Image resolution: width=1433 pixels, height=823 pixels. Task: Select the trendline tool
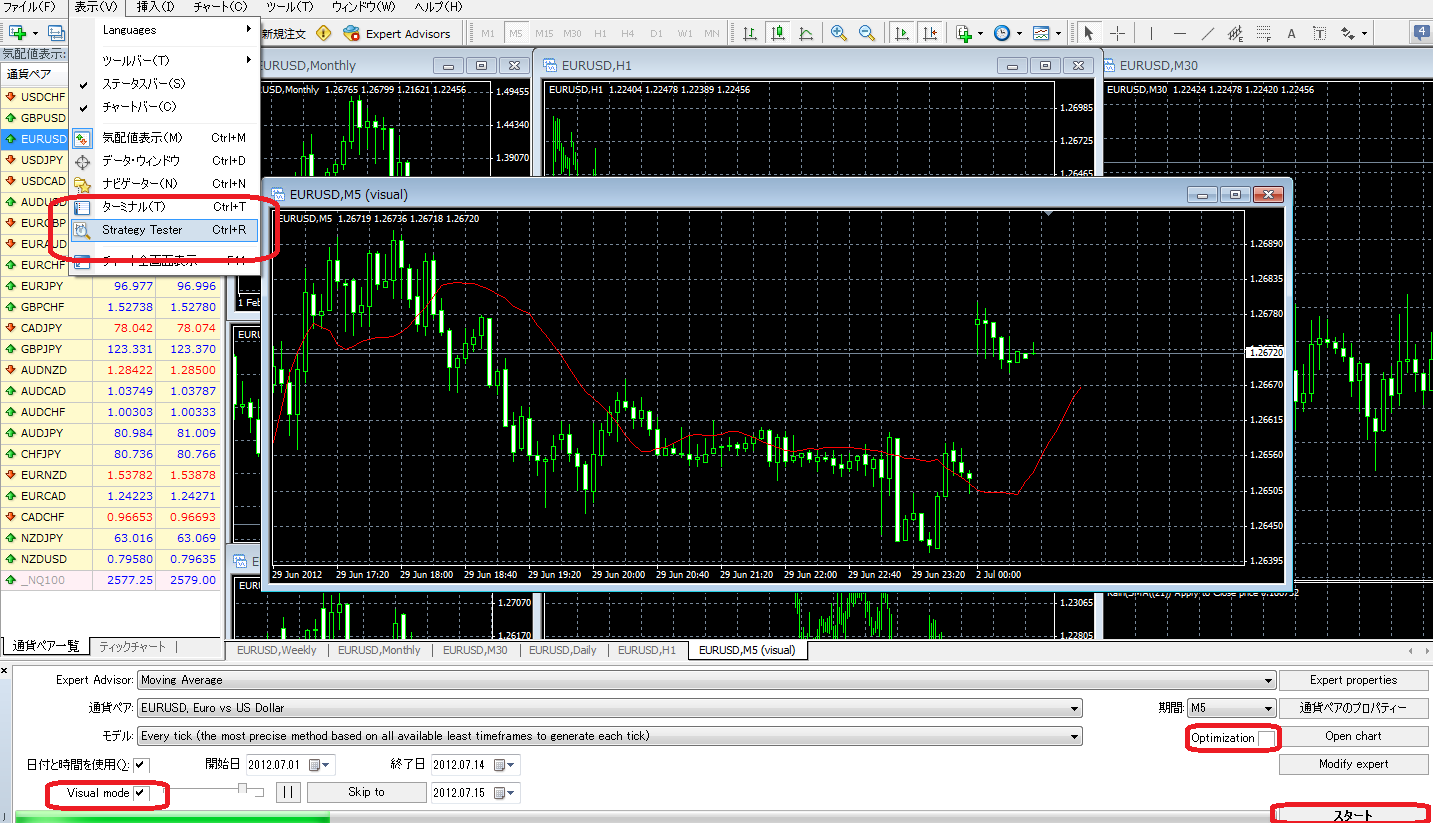[1207, 33]
